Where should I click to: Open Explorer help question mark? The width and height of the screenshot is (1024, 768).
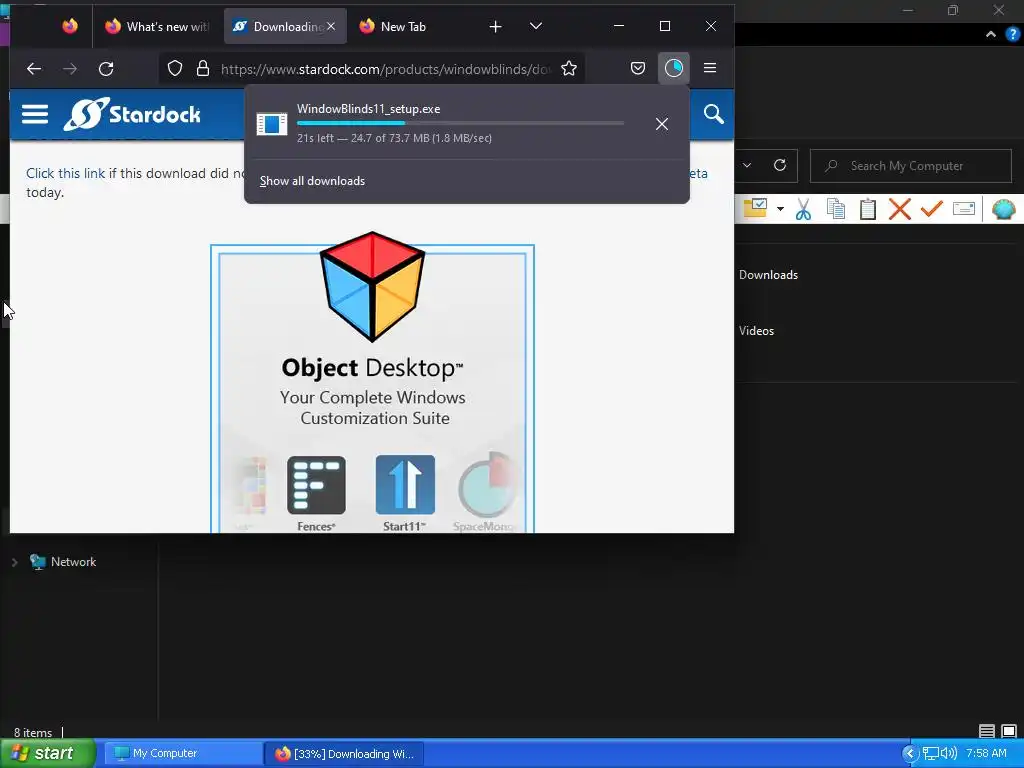(1012, 34)
